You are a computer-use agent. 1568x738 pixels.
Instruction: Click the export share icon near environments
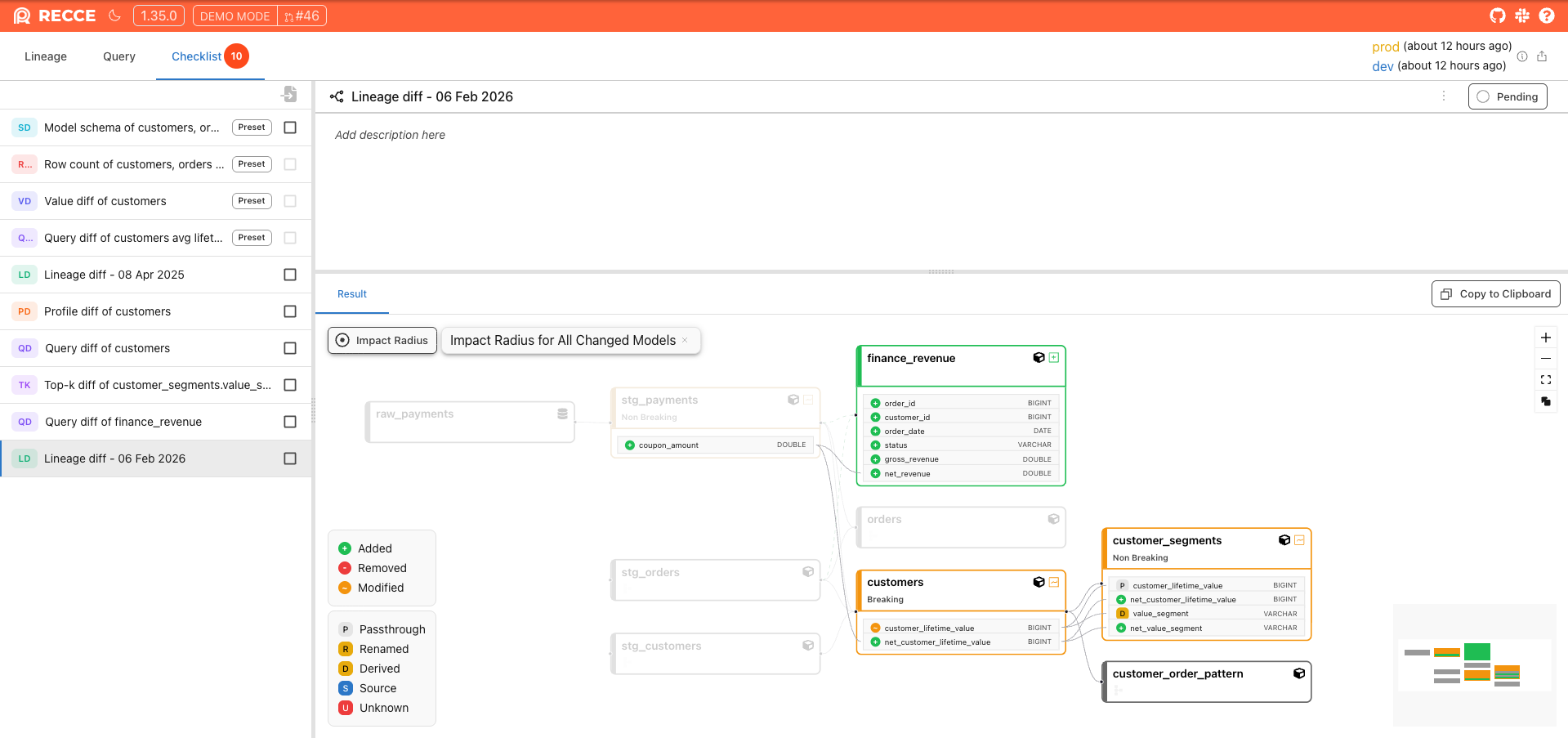[x=1542, y=56]
